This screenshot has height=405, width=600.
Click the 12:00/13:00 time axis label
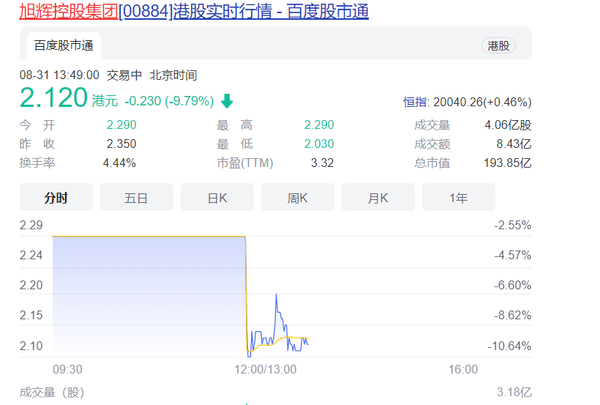point(265,369)
